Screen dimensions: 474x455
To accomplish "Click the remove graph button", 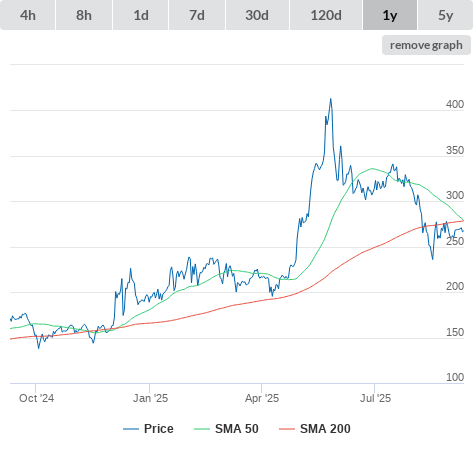I will click(426, 45).
